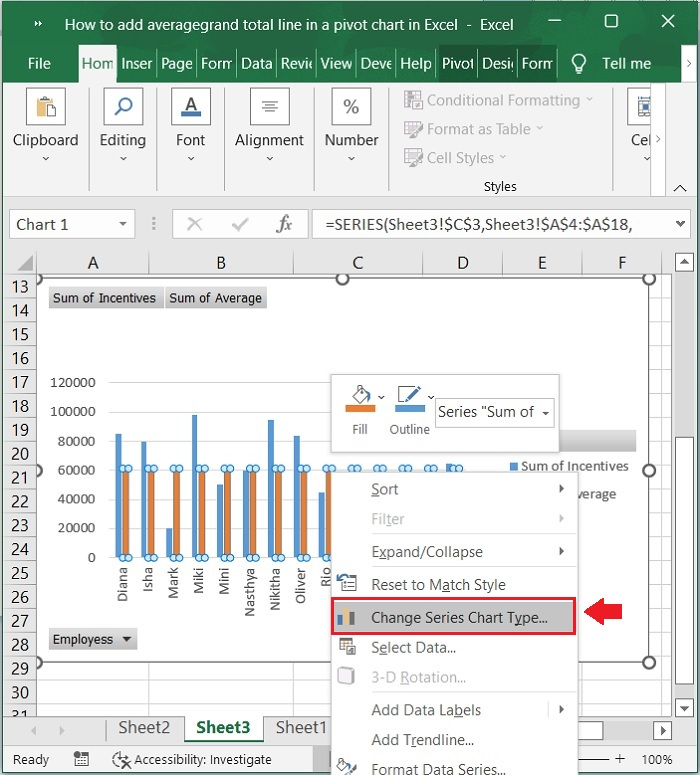Screen dimensions: 700x775
Task: Click the Sum of Incentives field button
Action: tap(104, 298)
